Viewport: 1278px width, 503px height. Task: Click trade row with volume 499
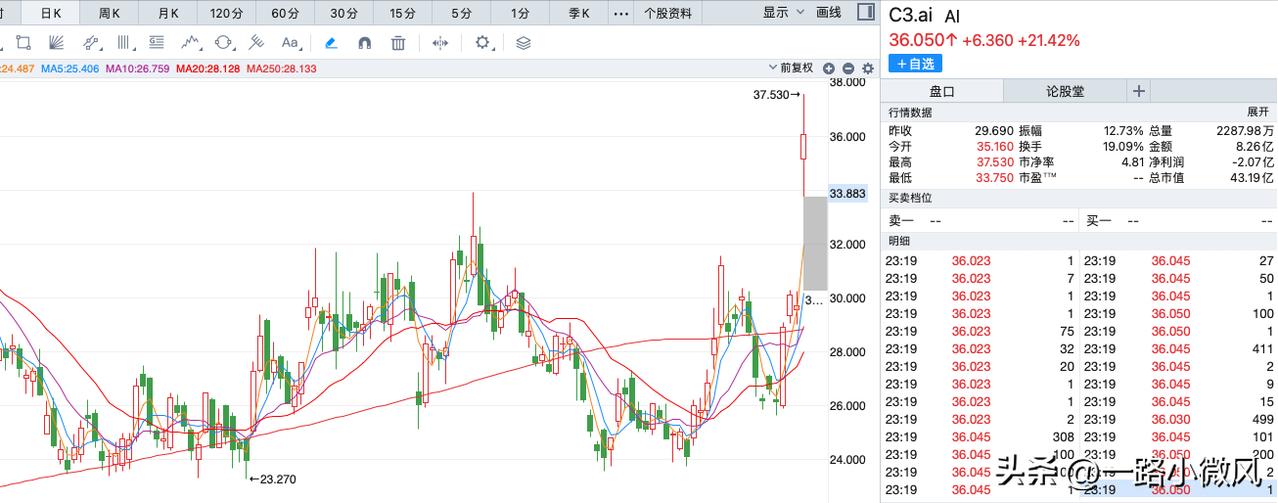click(x=1180, y=419)
